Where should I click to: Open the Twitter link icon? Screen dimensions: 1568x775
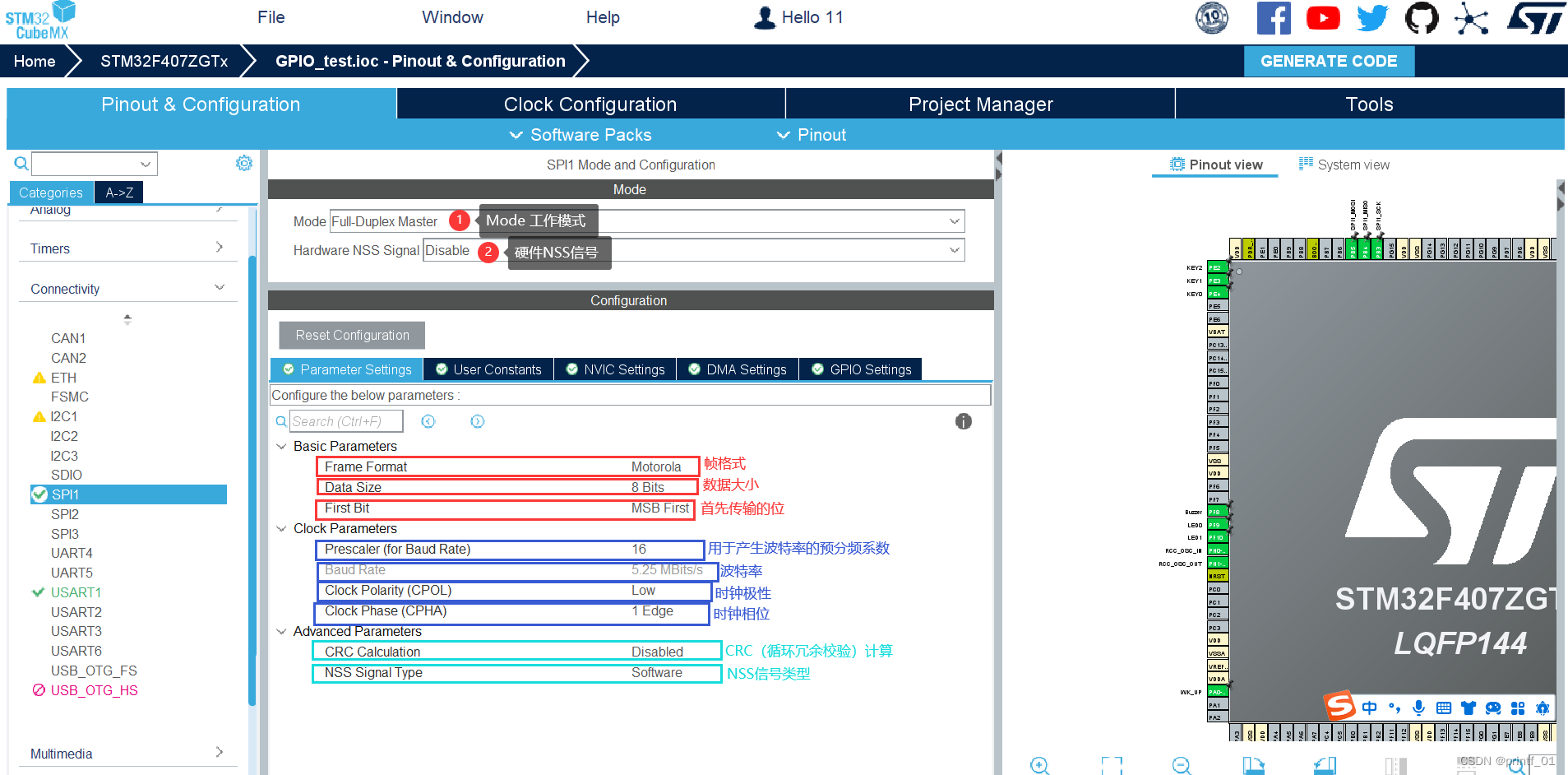point(1372,18)
